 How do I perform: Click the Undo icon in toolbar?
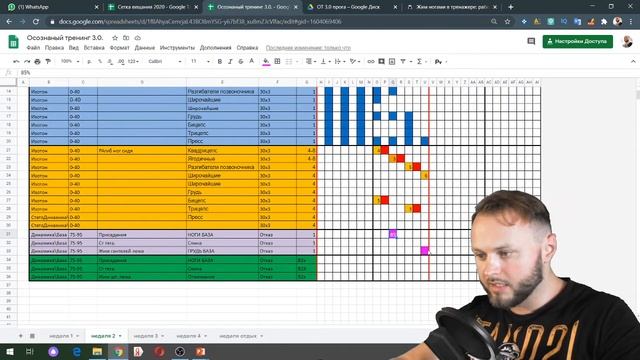[x=16, y=62]
